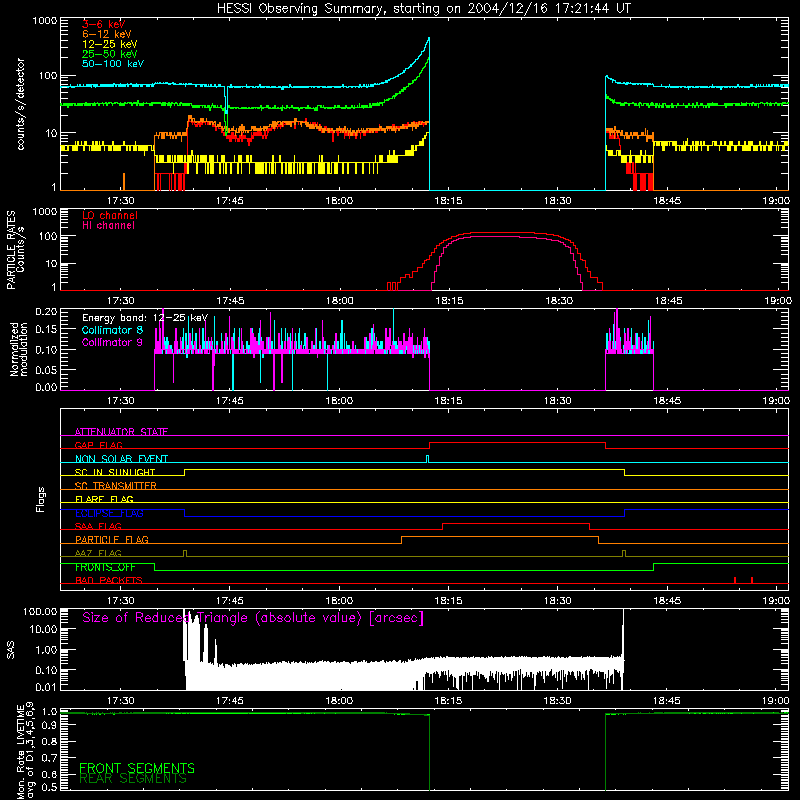The image size is (800, 800).
Task: Select the REAR SEGMENTS legend label
Action: 133,779
